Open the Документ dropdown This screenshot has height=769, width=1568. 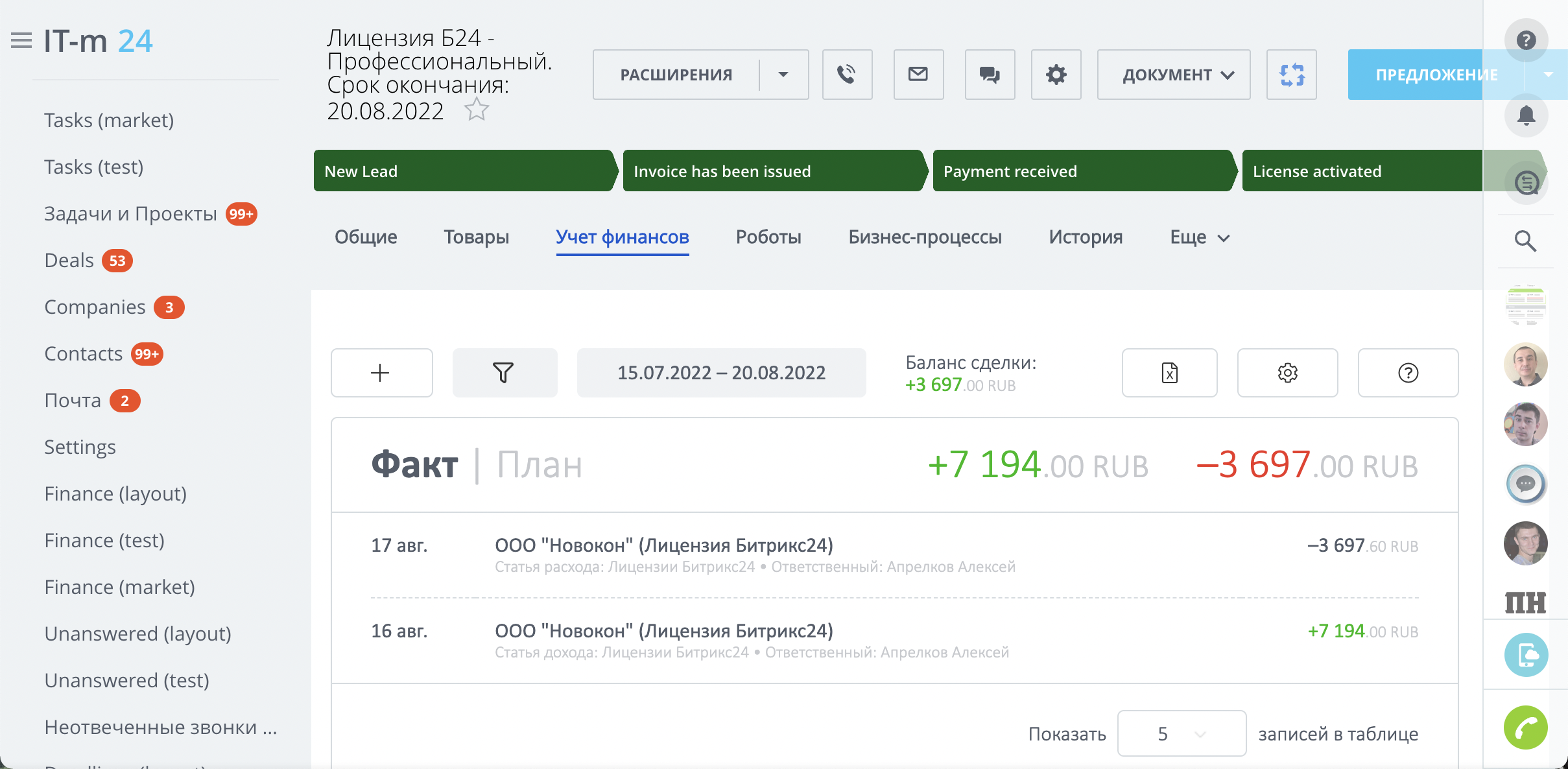click(1173, 75)
